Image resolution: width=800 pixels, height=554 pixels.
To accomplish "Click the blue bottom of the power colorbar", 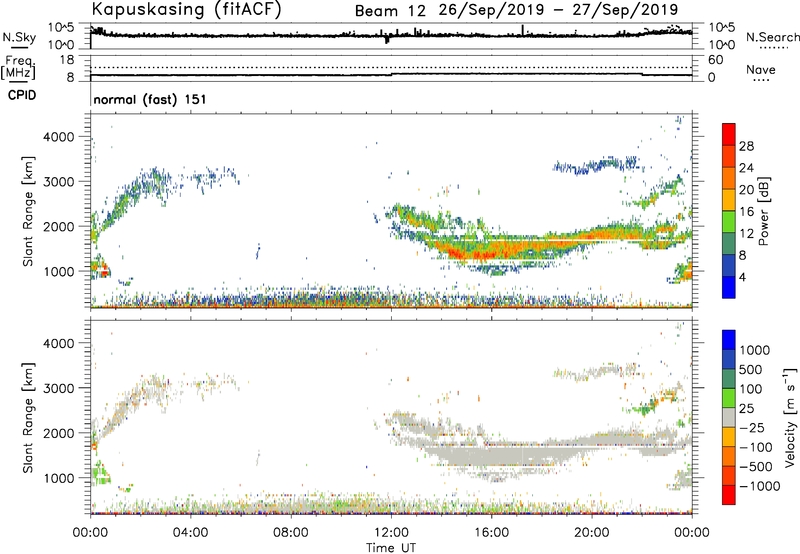I will point(729,287).
